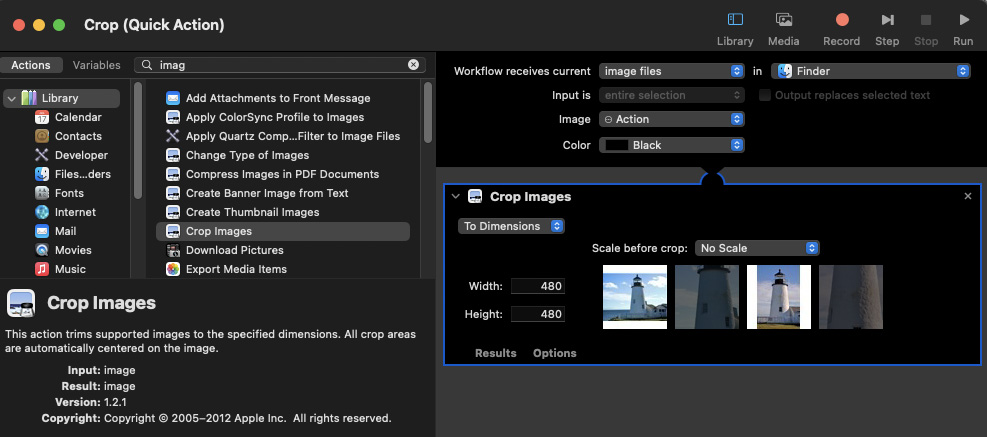Open the Color Black dropdown
This screenshot has width=987, height=437.
(672, 145)
